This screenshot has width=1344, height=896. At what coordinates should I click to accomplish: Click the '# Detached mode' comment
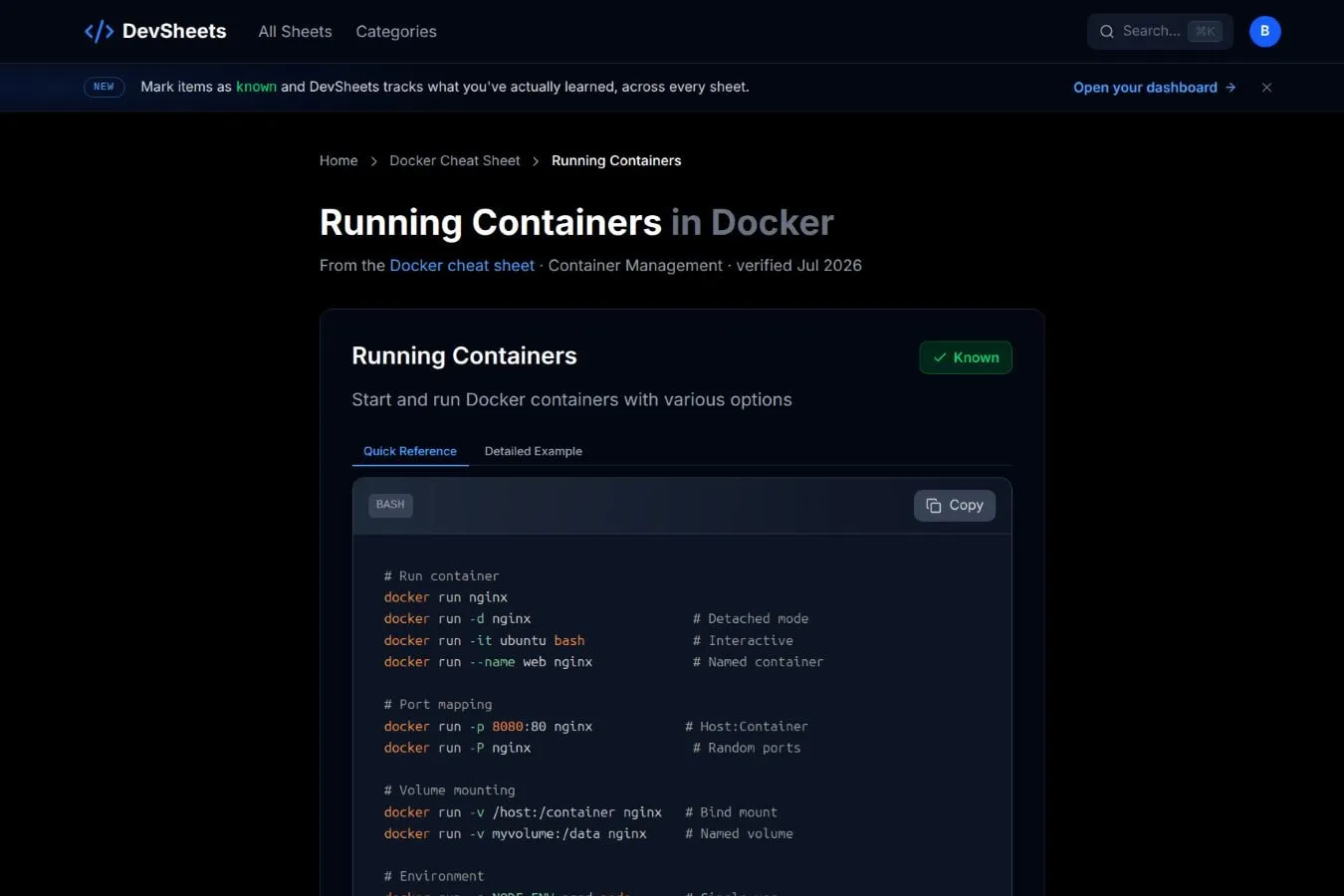[751, 619]
